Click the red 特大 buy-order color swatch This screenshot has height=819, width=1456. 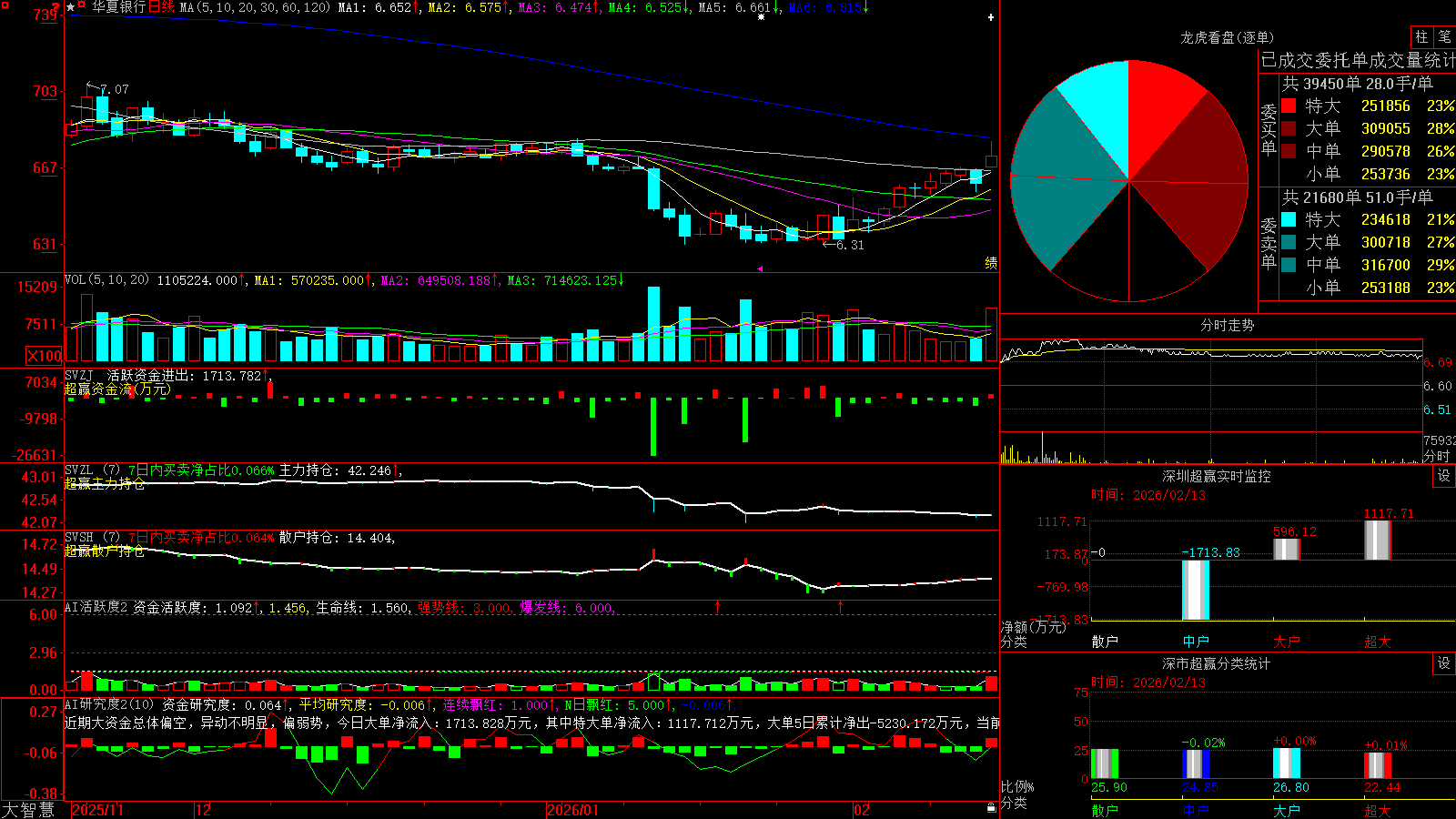pyautogui.click(x=1289, y=106)
